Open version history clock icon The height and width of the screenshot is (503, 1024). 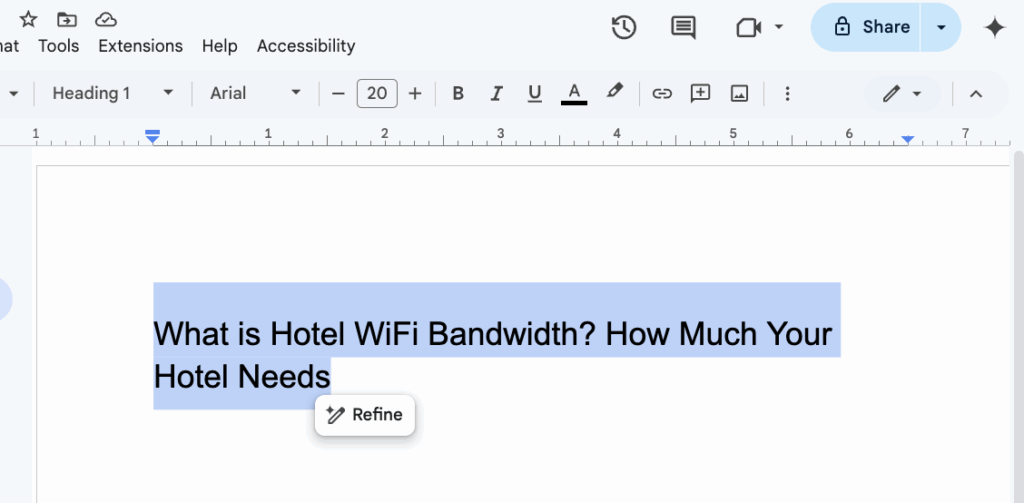click(624, 27)
